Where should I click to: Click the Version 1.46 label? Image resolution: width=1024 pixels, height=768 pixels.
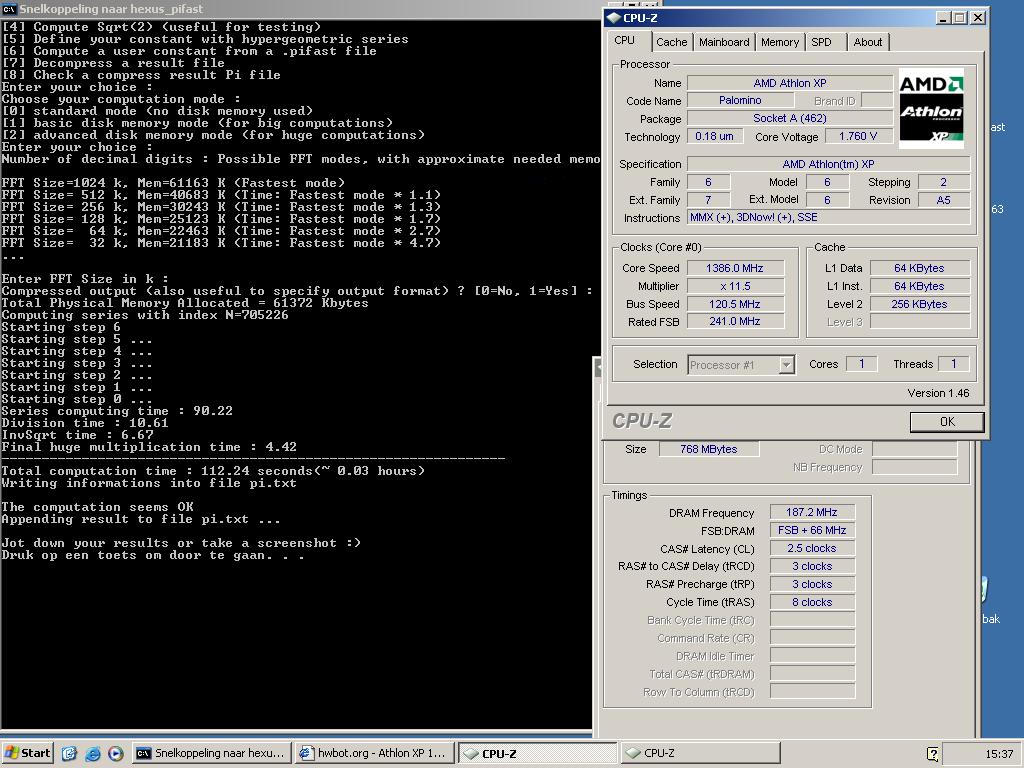point(938,392)
